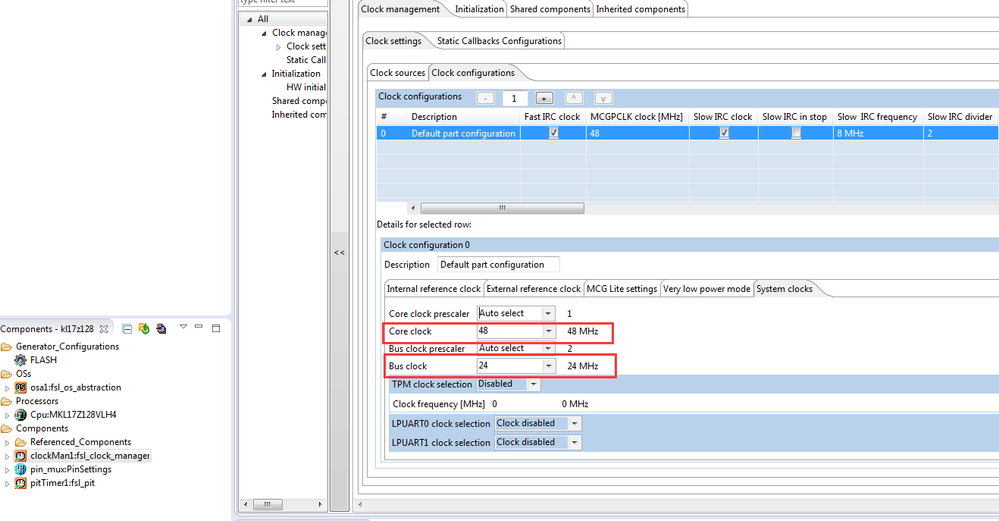This screenshot has height=521, width=999.
Task: Open the External reference clock tab
Action: pyautogui.click(x=534, y=289)
